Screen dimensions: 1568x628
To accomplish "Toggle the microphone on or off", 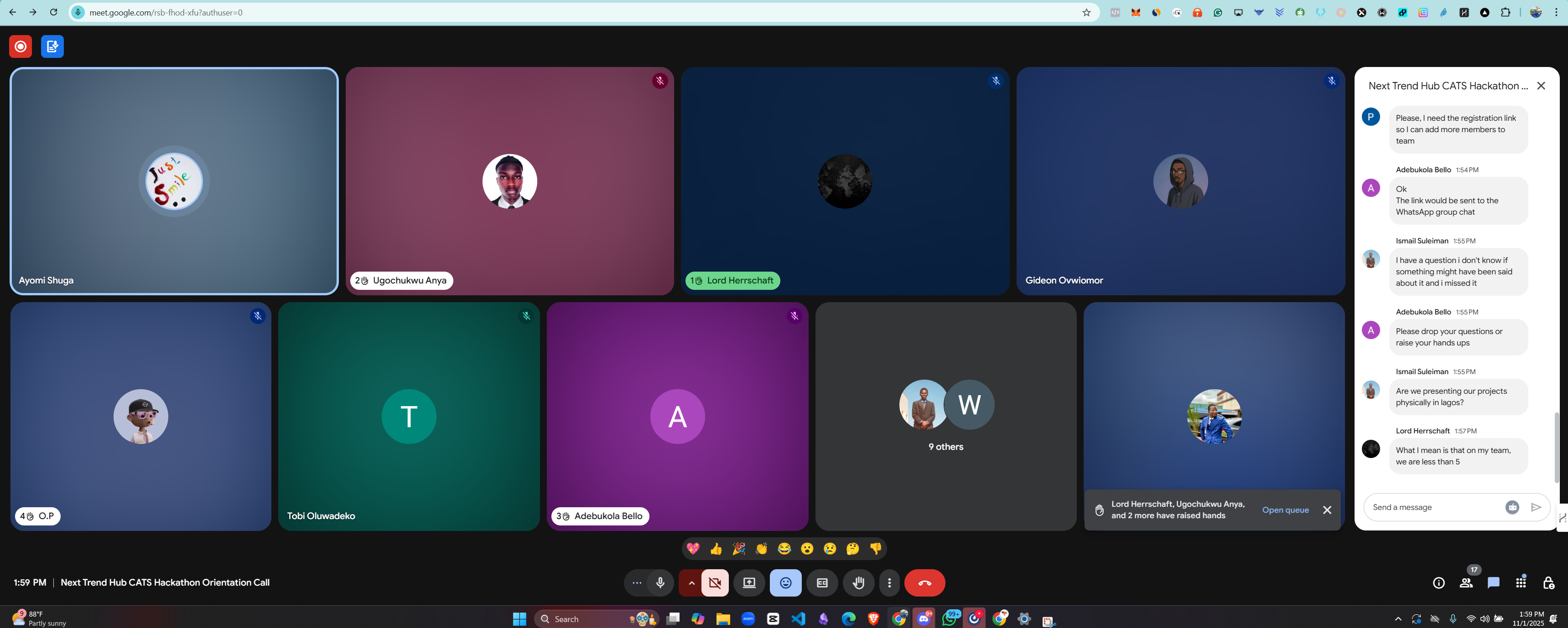I will pos(660,583).
